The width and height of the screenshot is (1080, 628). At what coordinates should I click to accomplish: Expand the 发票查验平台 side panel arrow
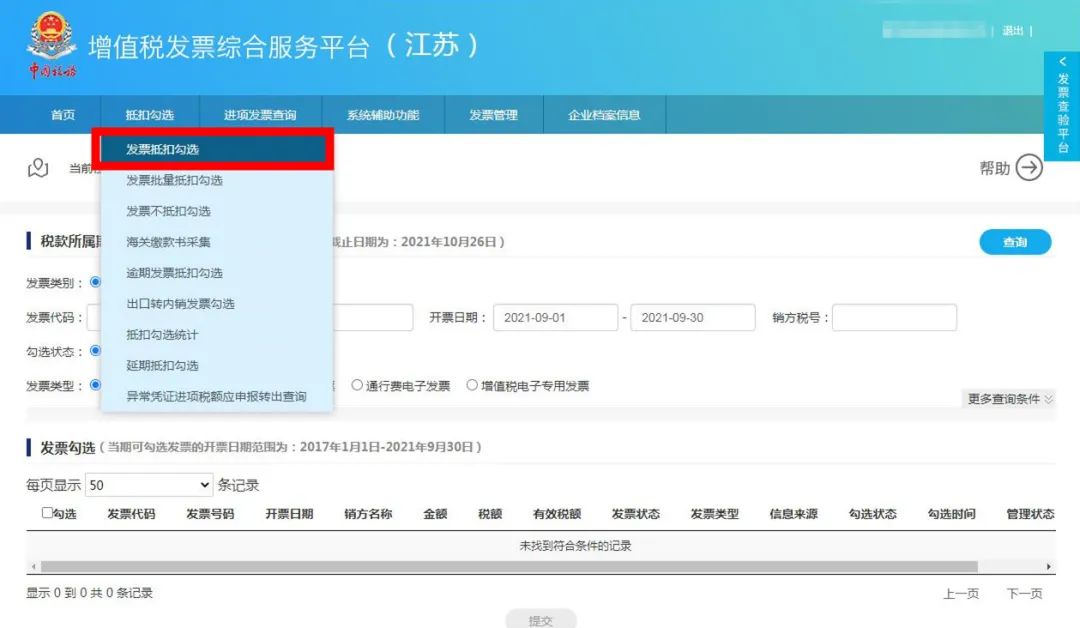click(1062, 61)
